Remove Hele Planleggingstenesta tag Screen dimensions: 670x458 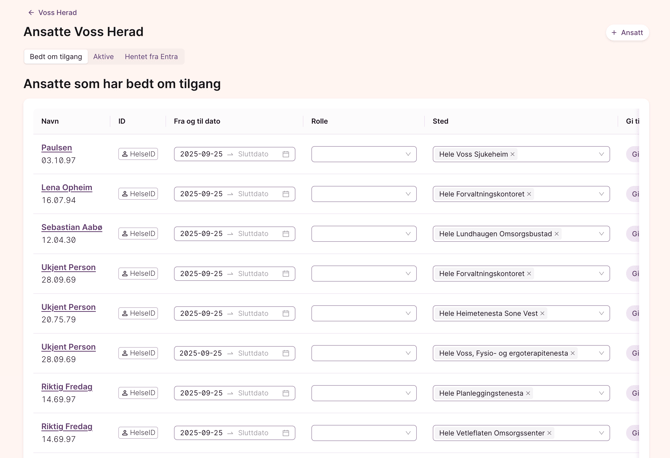click(x=528, y=393)
